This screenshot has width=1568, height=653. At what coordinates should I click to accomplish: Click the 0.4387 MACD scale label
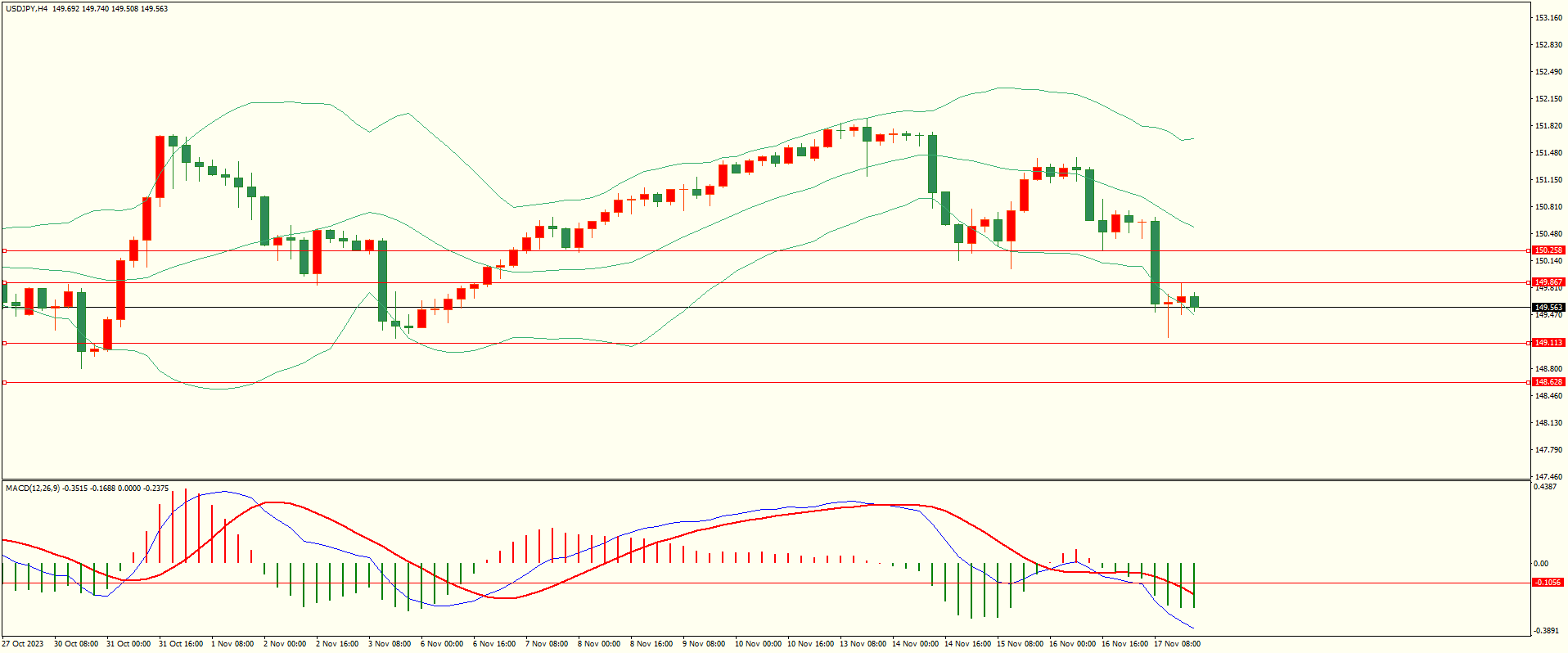click(x=1545, y=487)
